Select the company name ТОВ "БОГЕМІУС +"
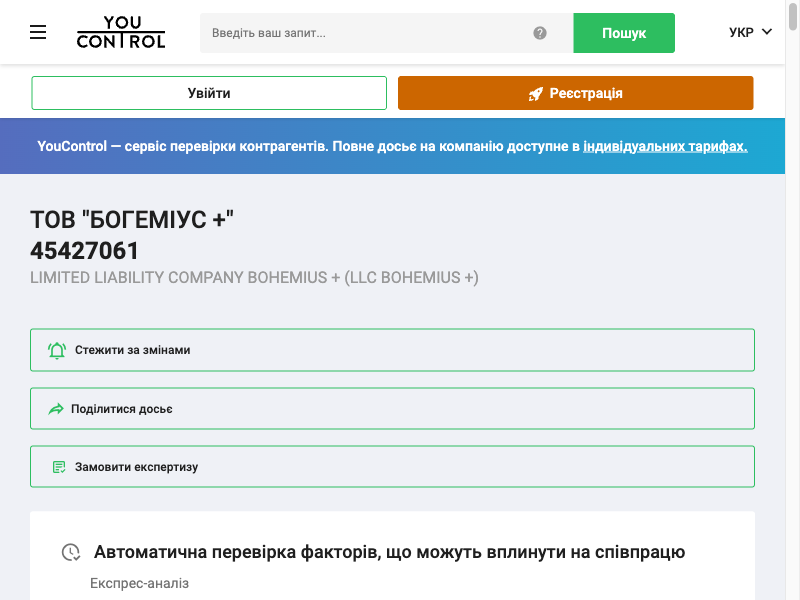 pos(131,219)
